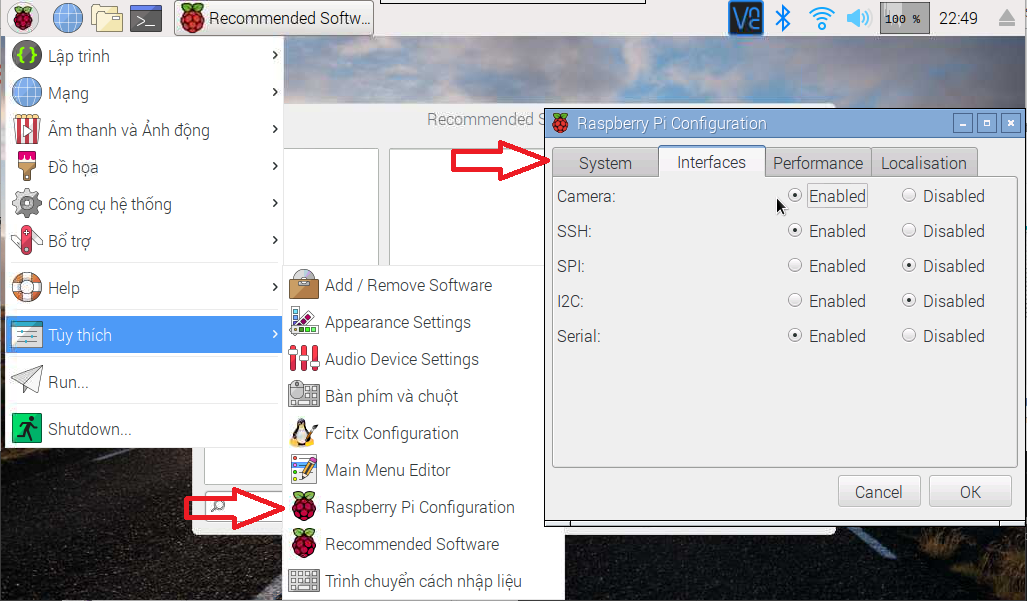Switch to the System tab
The width and height of the screenshot is (1027, 601).
point(605,162)
